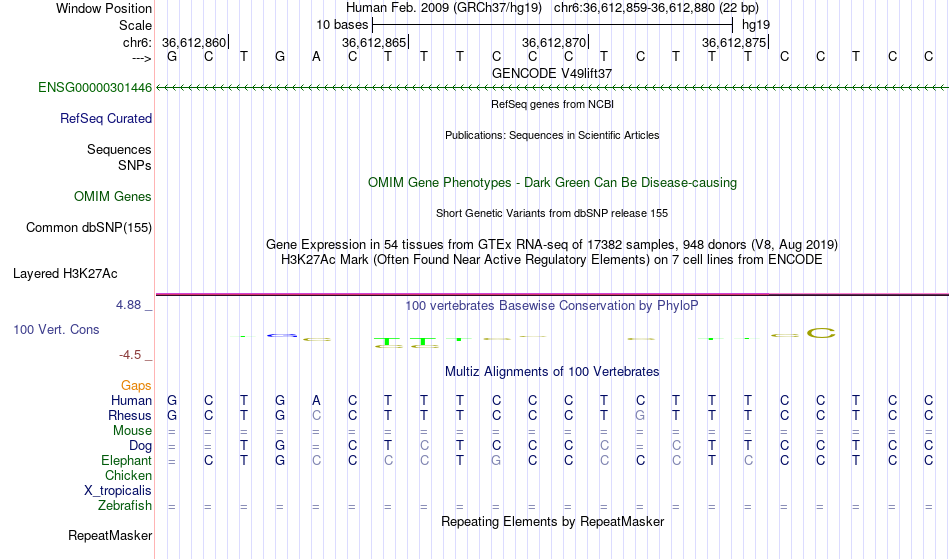This screenshot has height=559, width=950.
Task: Click the Dog species row label
Action: pyautogui.click(x=140, y=446)
